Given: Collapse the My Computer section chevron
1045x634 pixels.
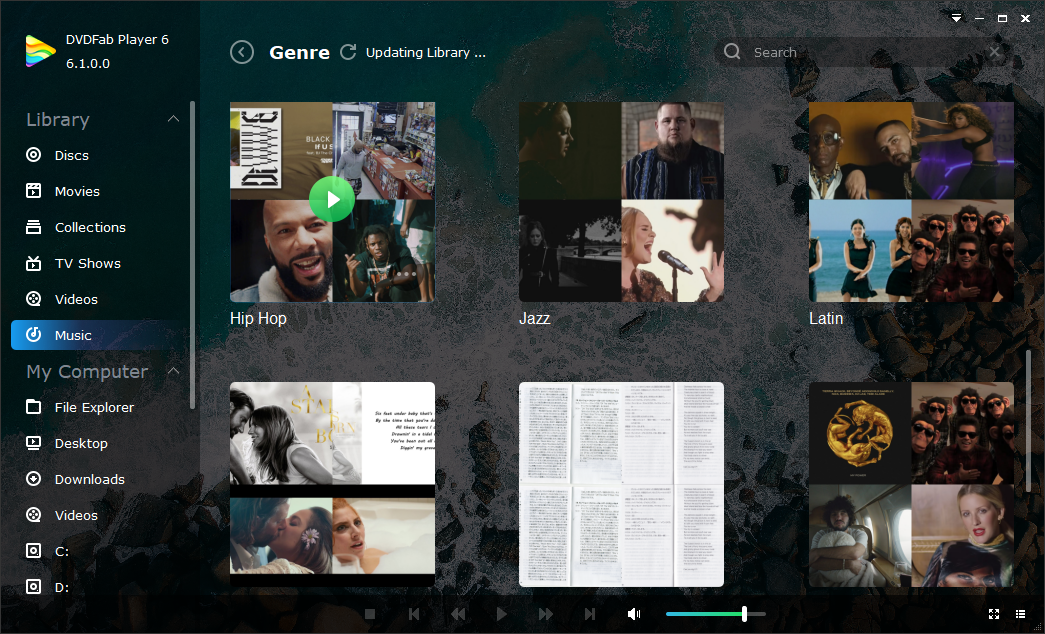Looking at the screenshot, I should (x=173, y=371).
